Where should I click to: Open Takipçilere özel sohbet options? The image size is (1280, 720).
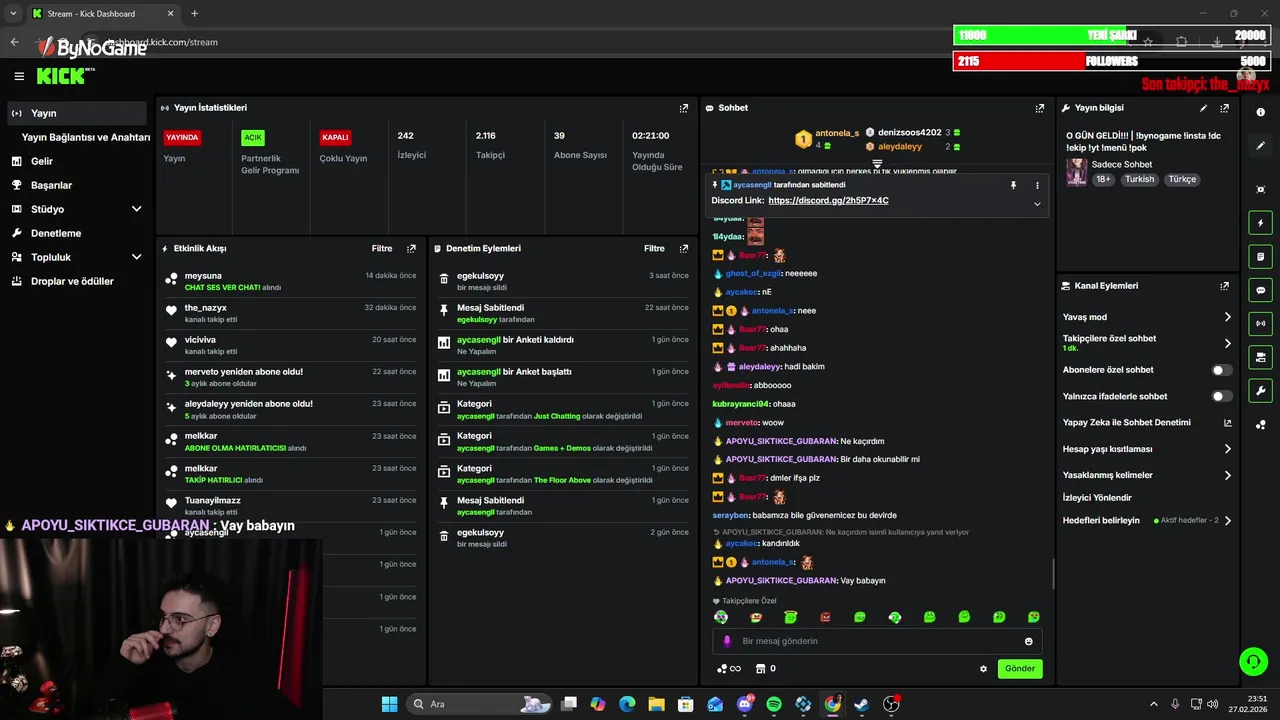click(x=1147, y=343)
